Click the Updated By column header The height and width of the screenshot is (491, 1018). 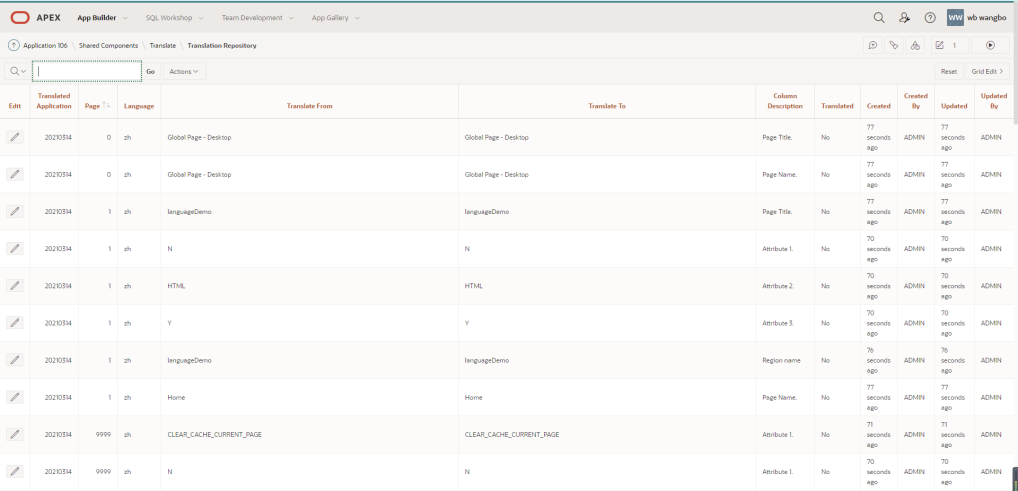point(993,101)
